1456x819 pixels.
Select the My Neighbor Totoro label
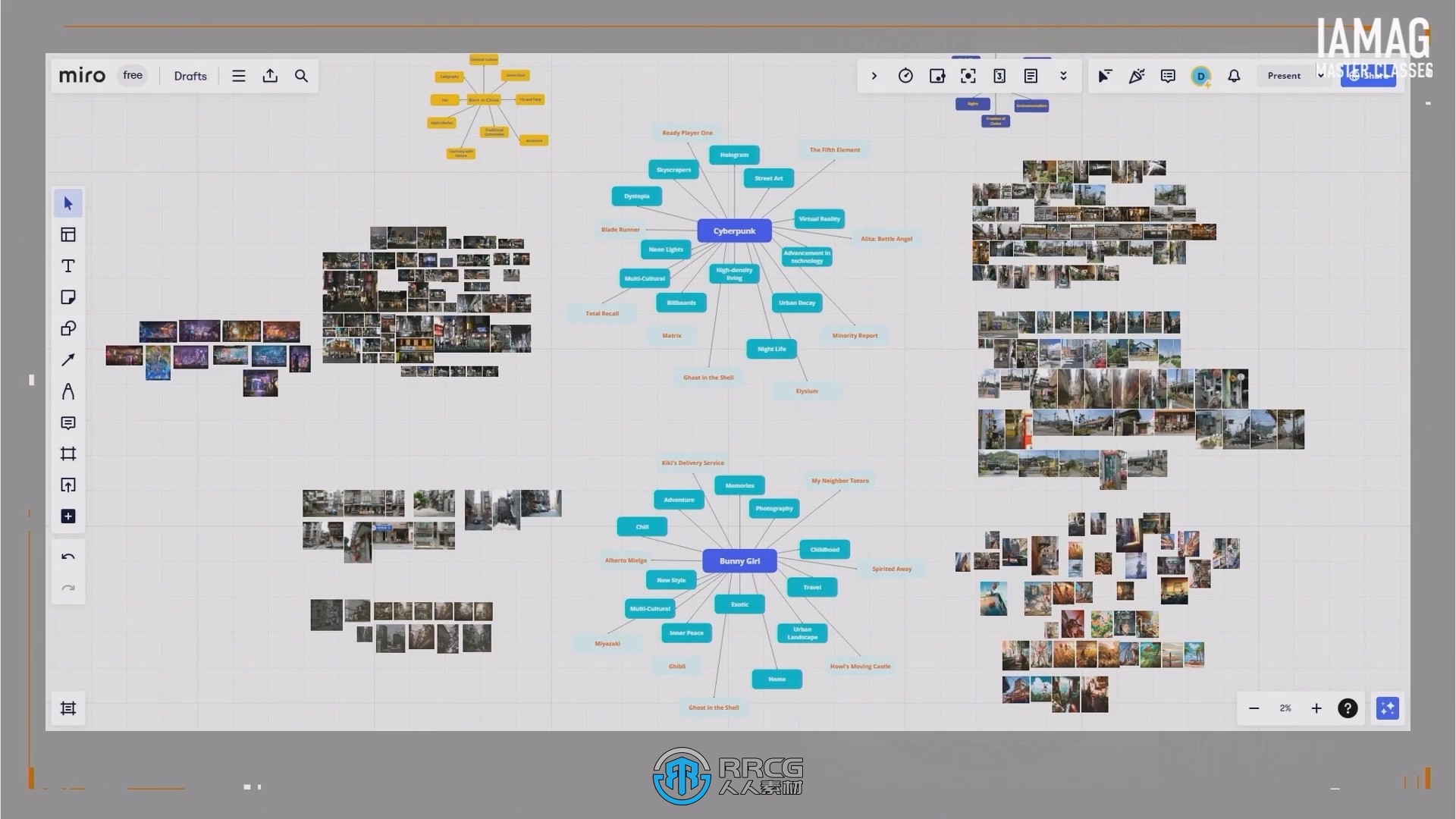pyautogui.click(x=840, y=481)
